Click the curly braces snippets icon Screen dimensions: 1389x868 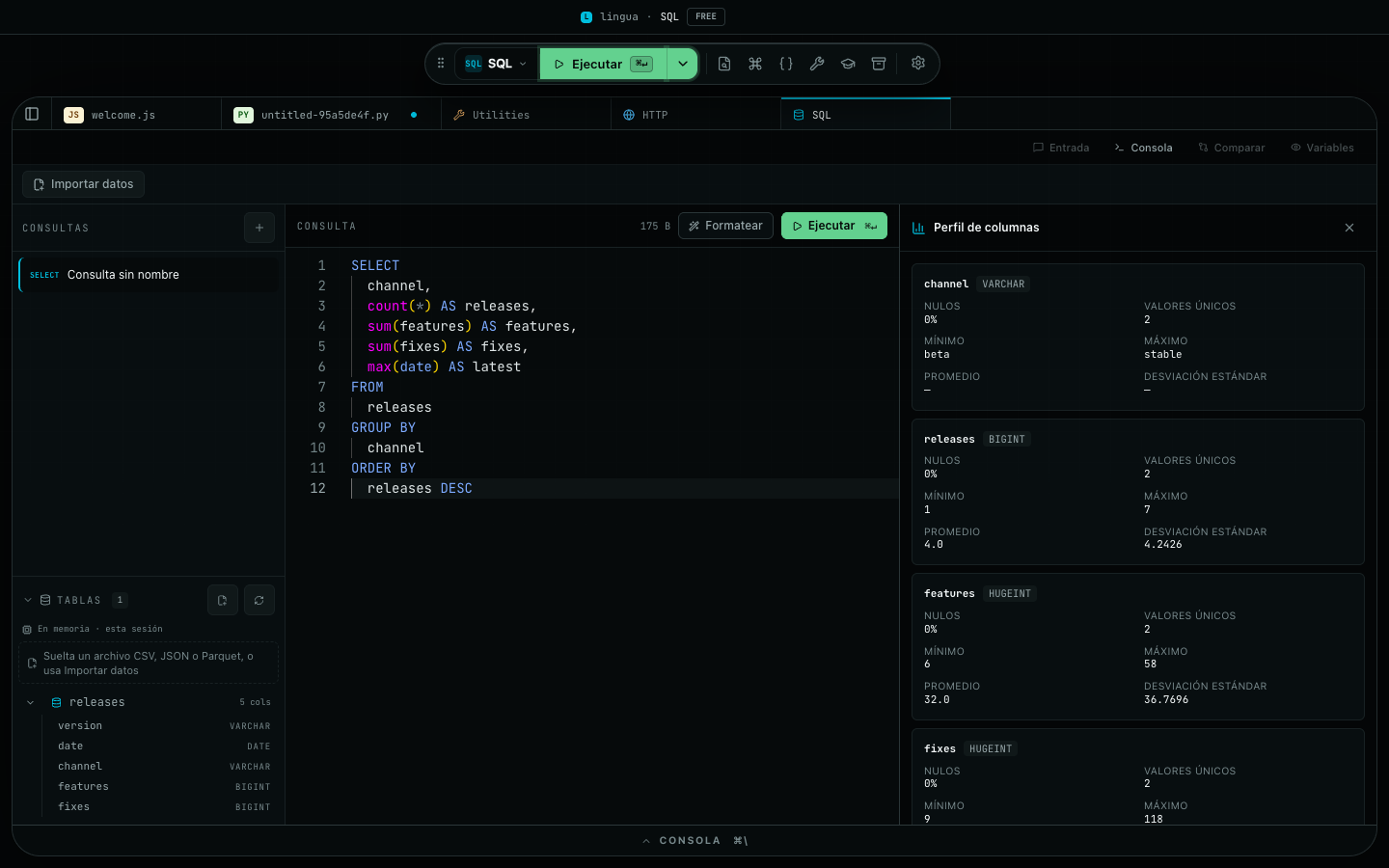click(786, 64)
